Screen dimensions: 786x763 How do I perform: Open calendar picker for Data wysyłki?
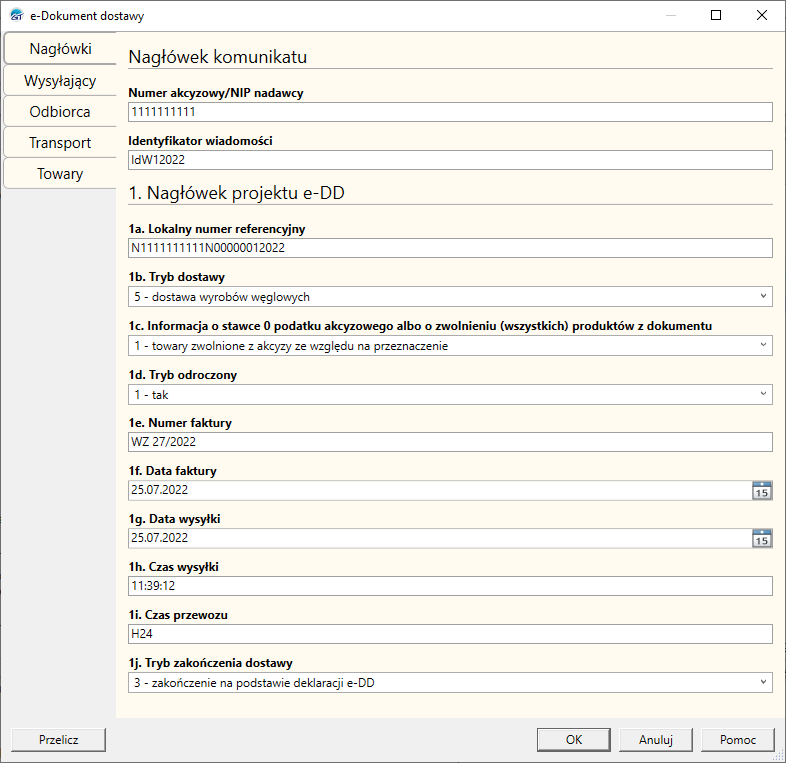[x=761, y=538]
